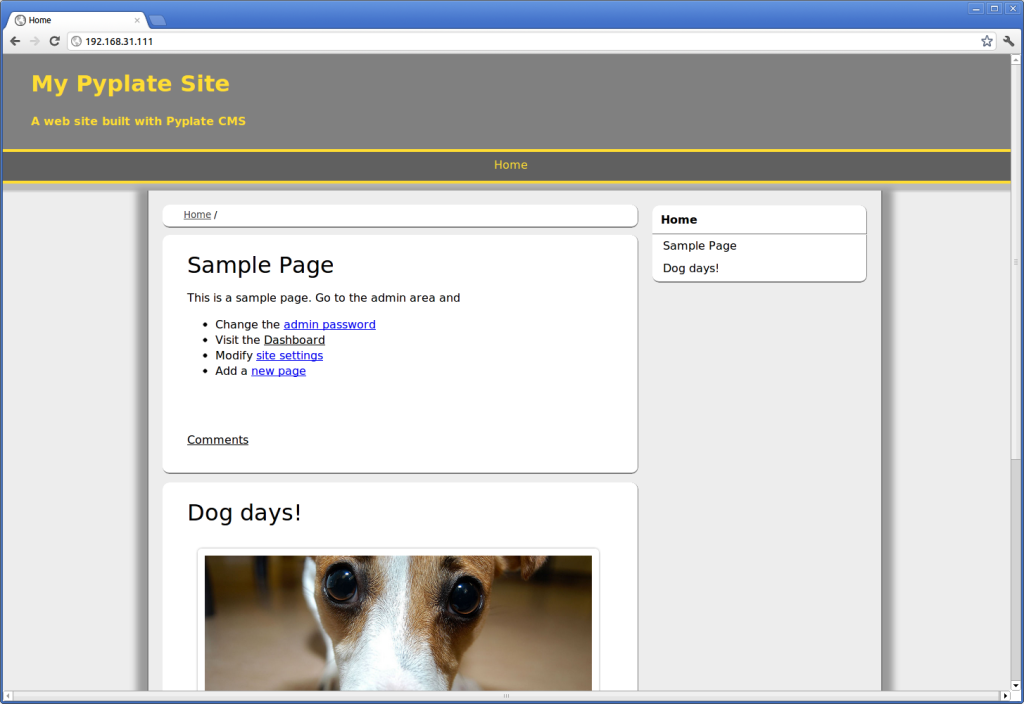
Task: Go back using the browser back arrow
Action: 15,41
